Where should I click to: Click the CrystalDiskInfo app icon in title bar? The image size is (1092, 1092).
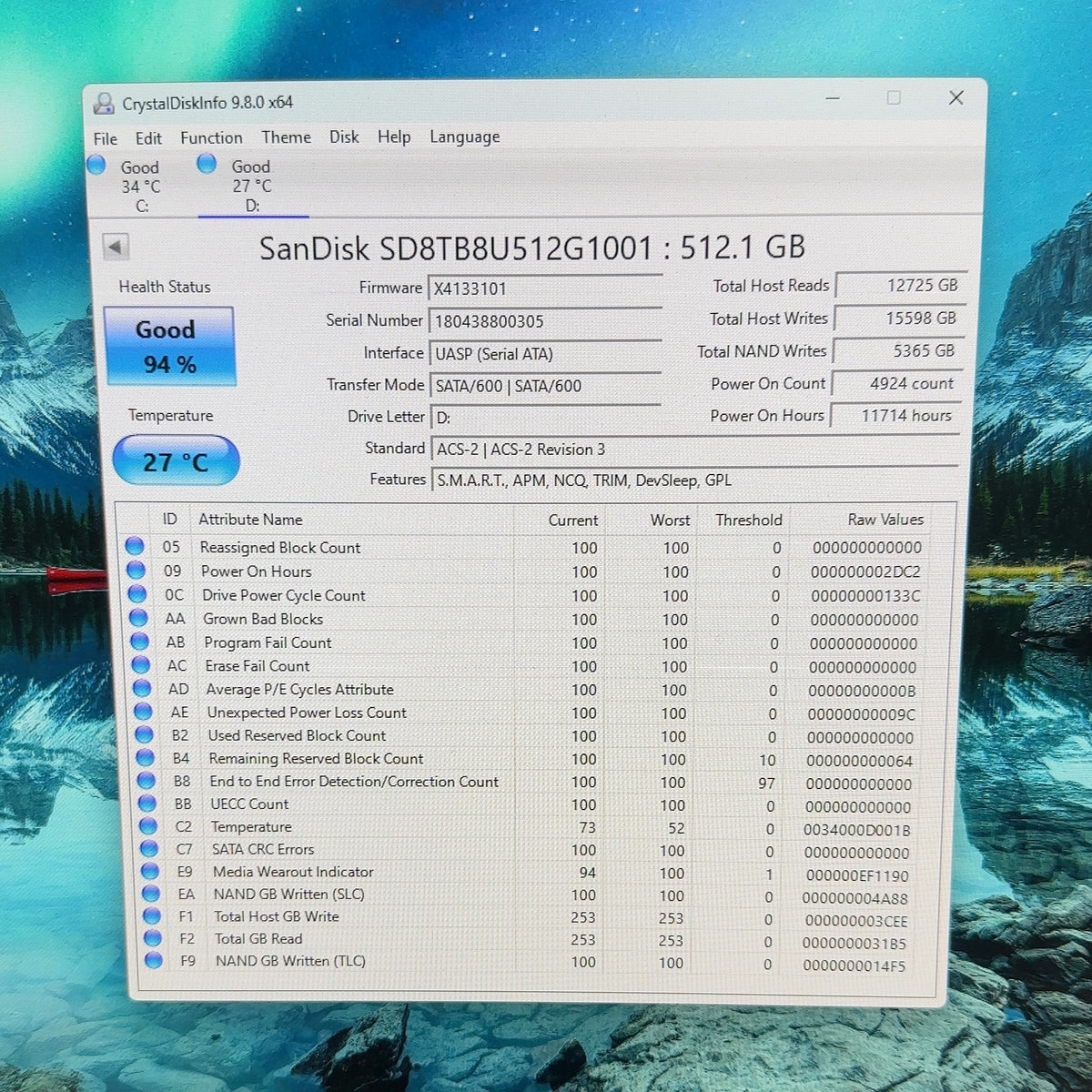point(104,104)
